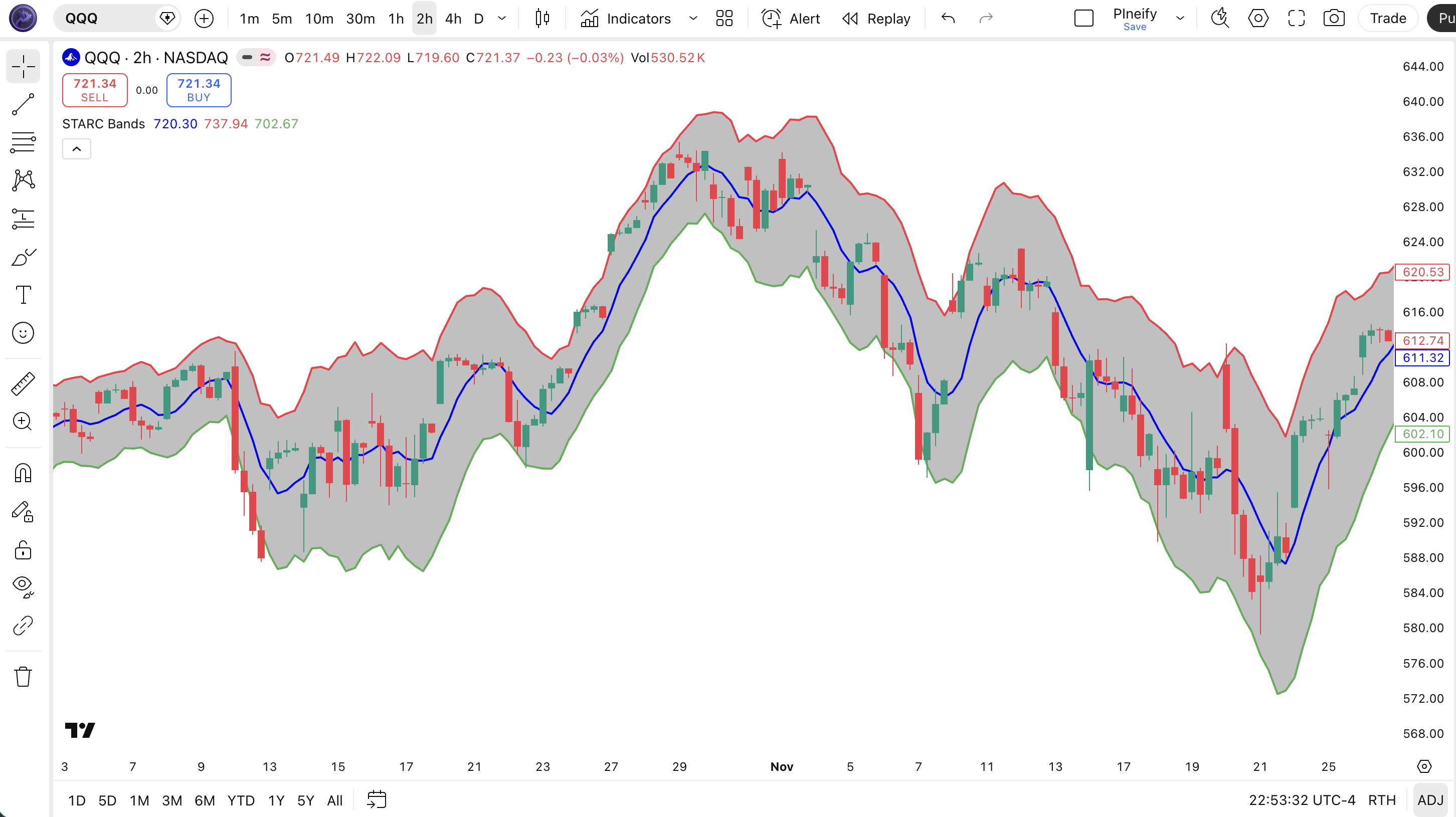The height and width of the screenshot is (817, 1456).
Task: Open the Trade panel
Action: click(1388, 19)
